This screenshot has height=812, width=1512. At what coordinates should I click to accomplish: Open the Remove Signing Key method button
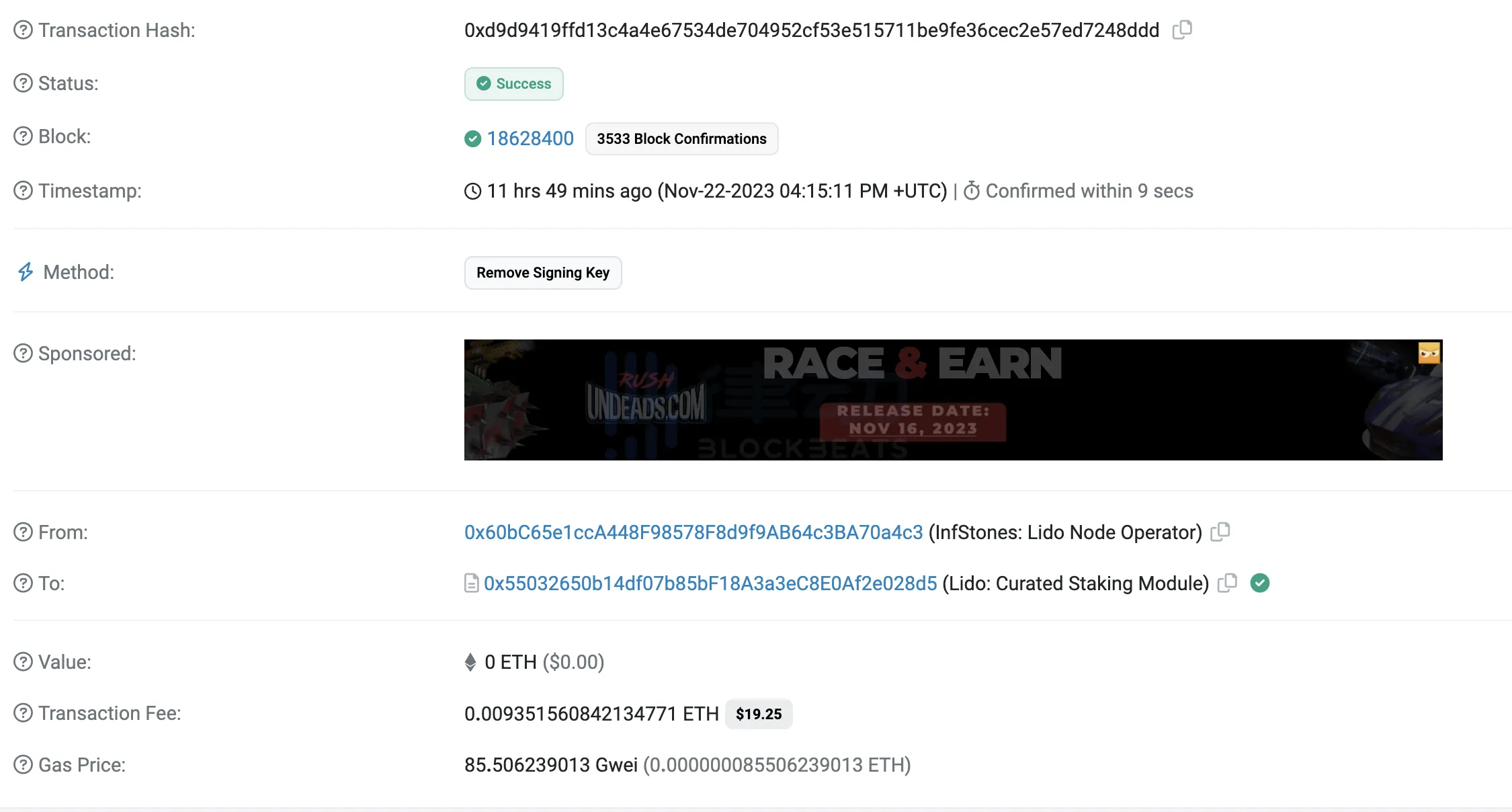(543, 272)
